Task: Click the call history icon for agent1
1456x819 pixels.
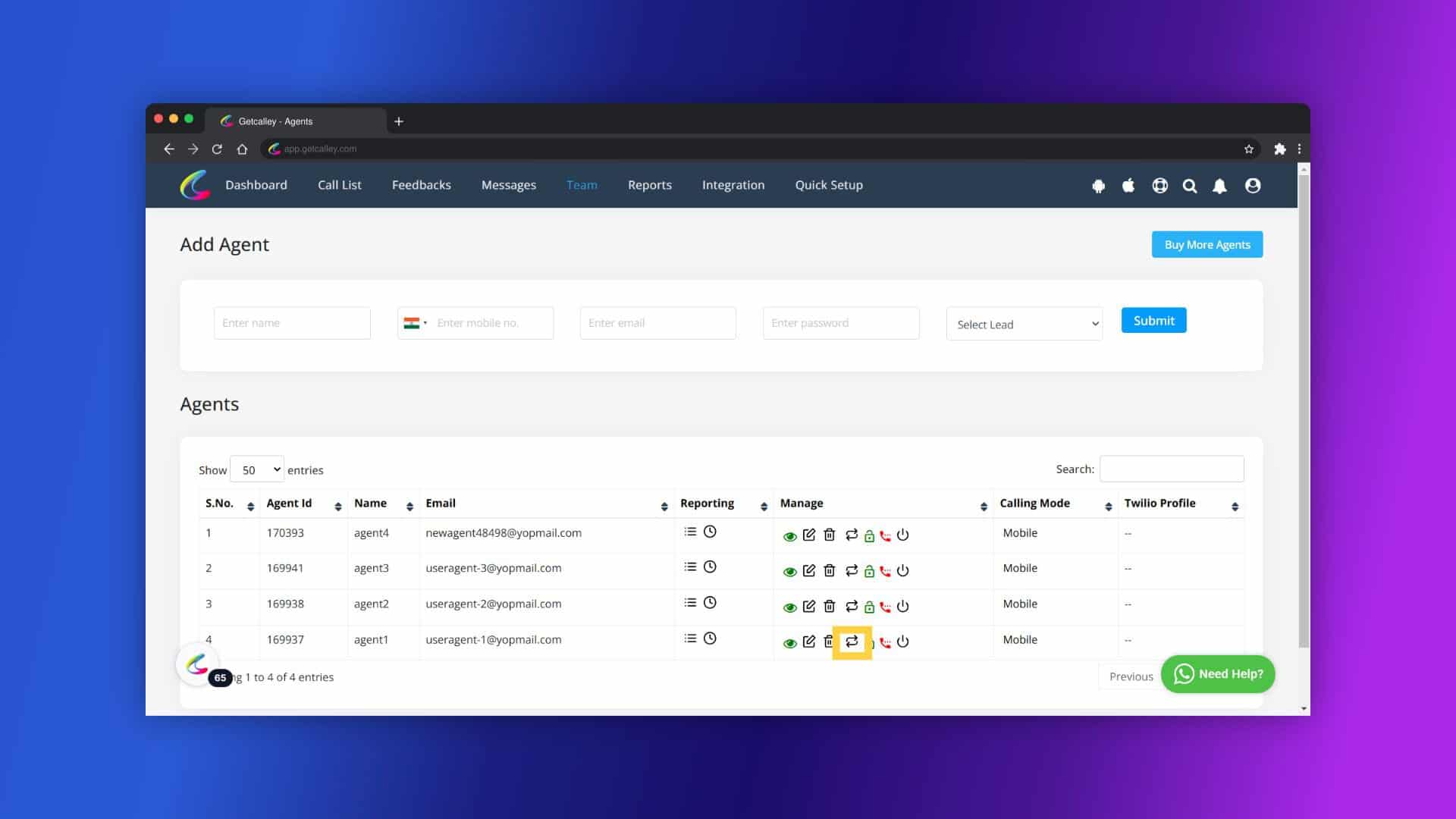Action: point(710,638)
